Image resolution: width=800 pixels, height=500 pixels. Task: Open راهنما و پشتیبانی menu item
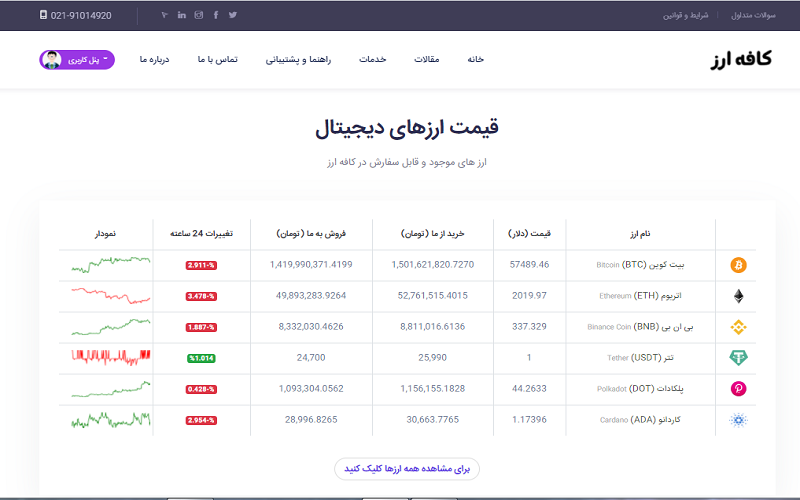click(298, 60)
